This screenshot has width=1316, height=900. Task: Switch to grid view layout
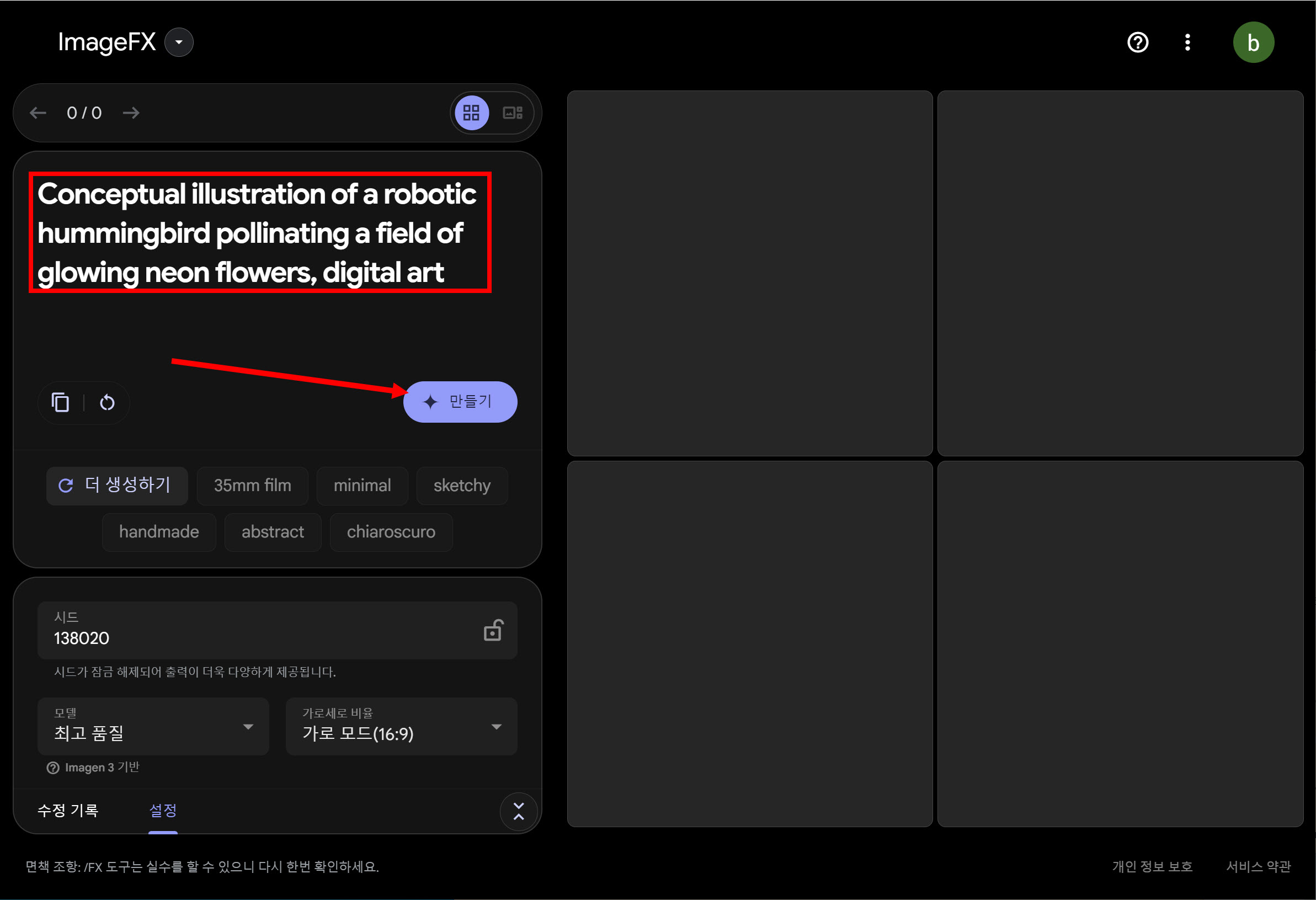pos(471,113)
